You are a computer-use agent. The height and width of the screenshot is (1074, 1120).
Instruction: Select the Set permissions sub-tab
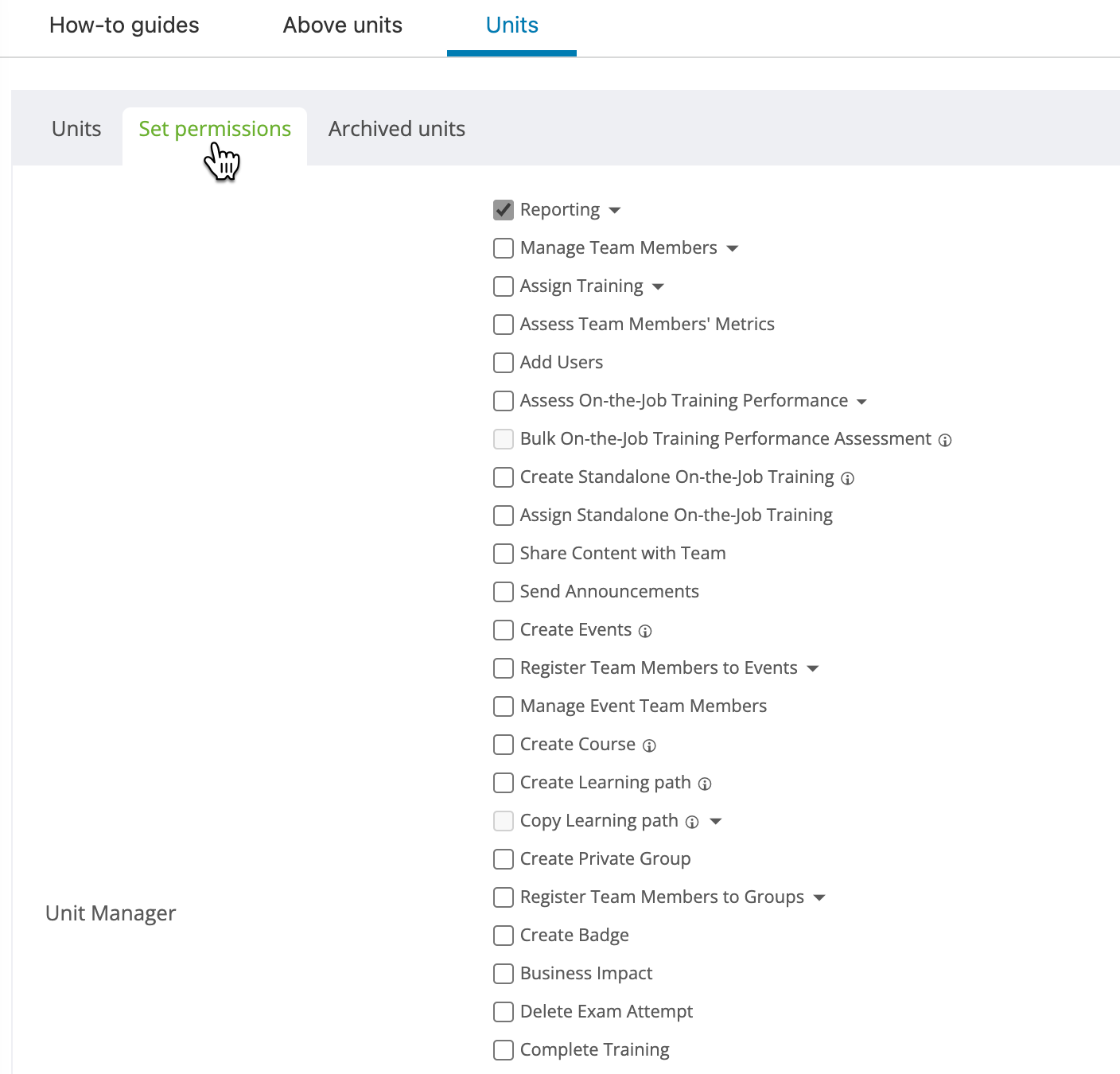(215, 129)
